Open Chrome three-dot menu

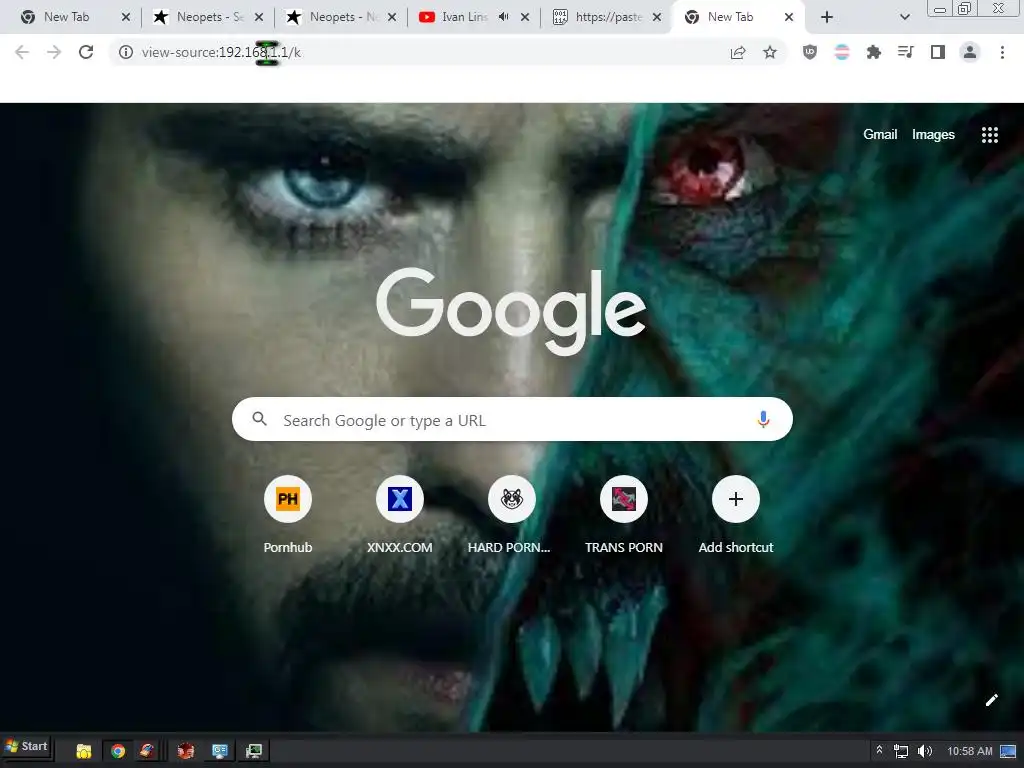1002,52
